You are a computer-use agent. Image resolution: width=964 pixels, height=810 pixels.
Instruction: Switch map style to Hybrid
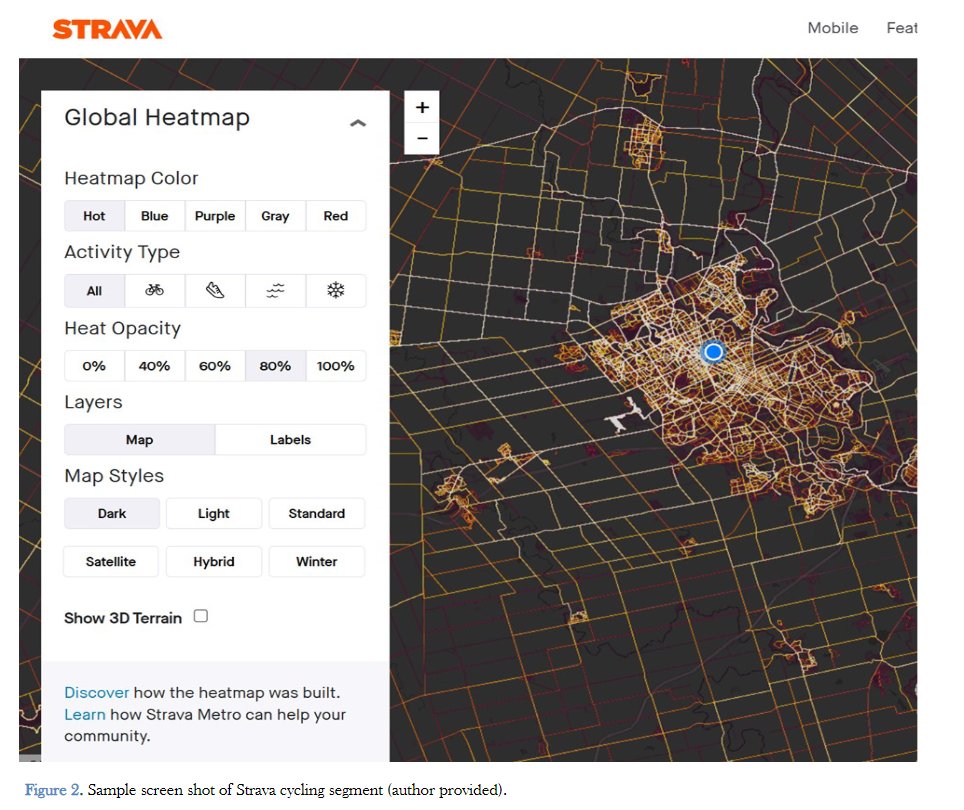tap(213, 561)
